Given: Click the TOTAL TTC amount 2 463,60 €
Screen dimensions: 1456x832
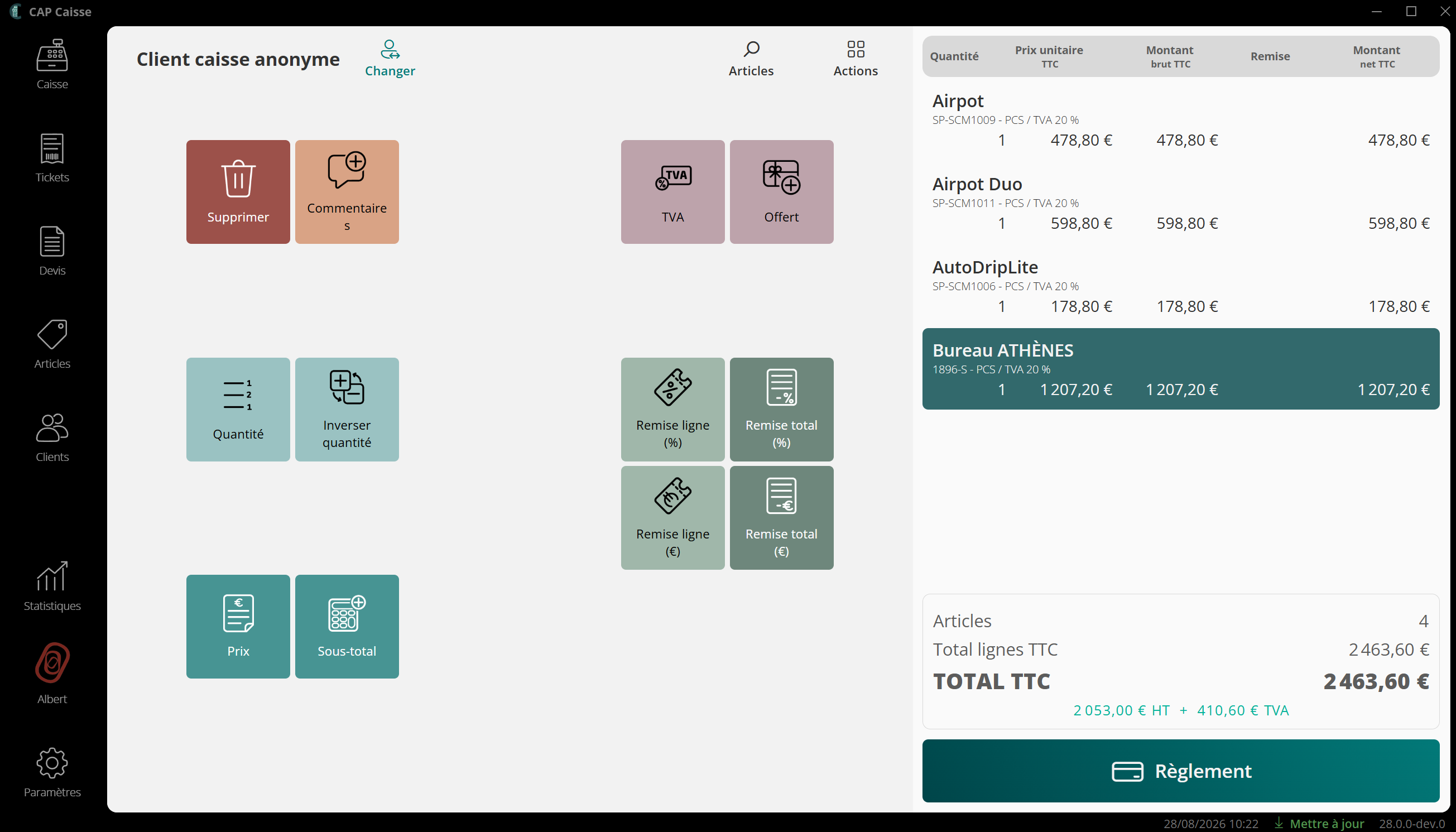Looking at the screenshot, I should click(1376, 681).
